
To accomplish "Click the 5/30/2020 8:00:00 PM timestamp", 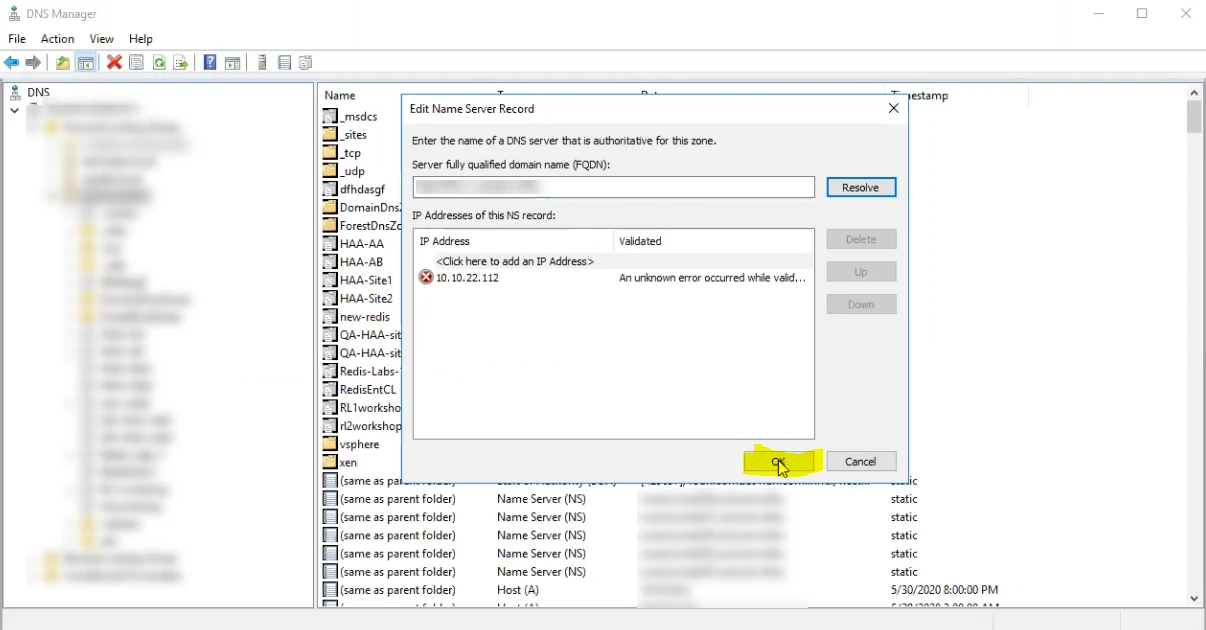I will 944,590.
